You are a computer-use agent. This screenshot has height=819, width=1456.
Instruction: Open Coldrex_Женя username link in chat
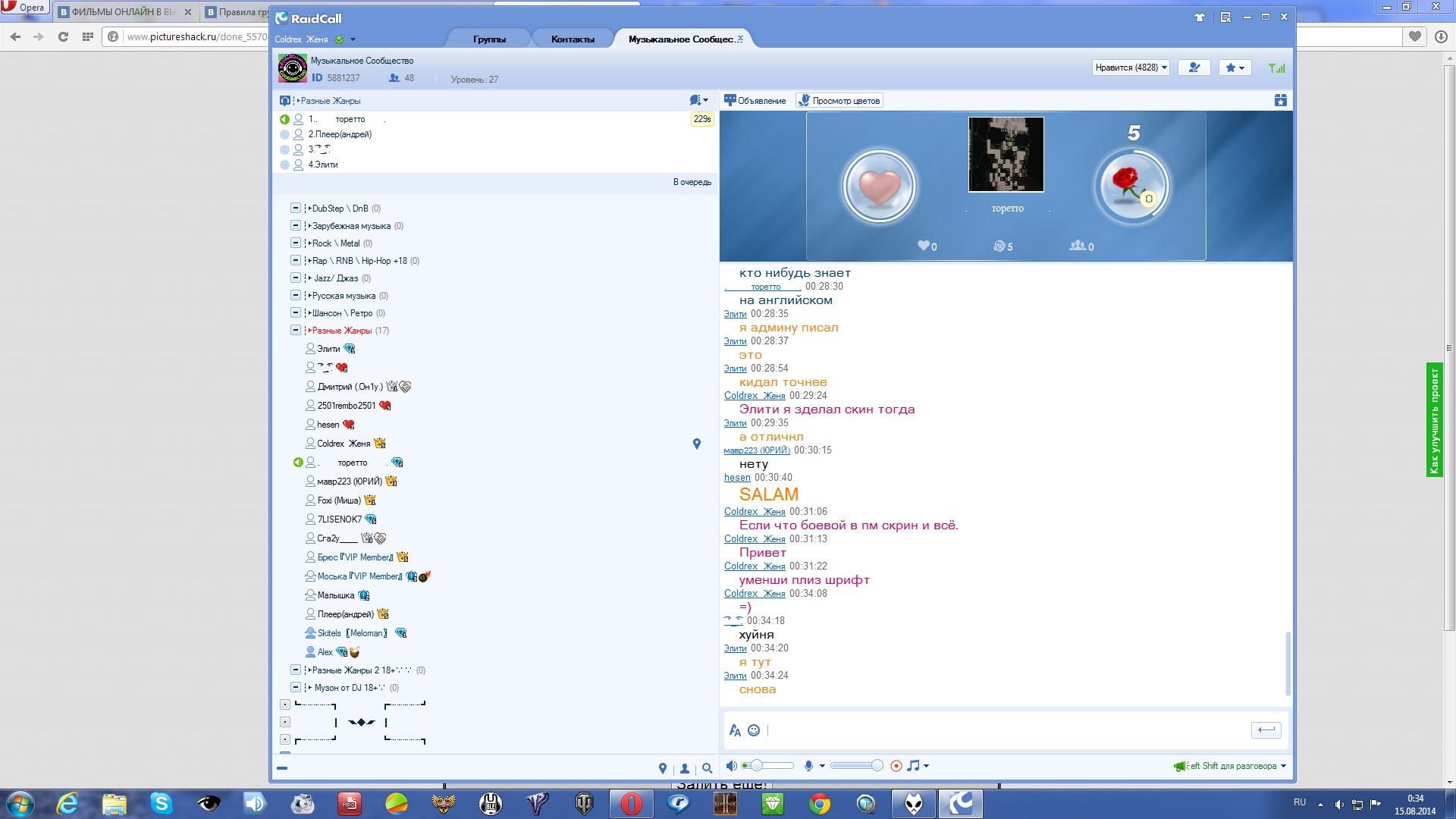[x=755, y=396]
